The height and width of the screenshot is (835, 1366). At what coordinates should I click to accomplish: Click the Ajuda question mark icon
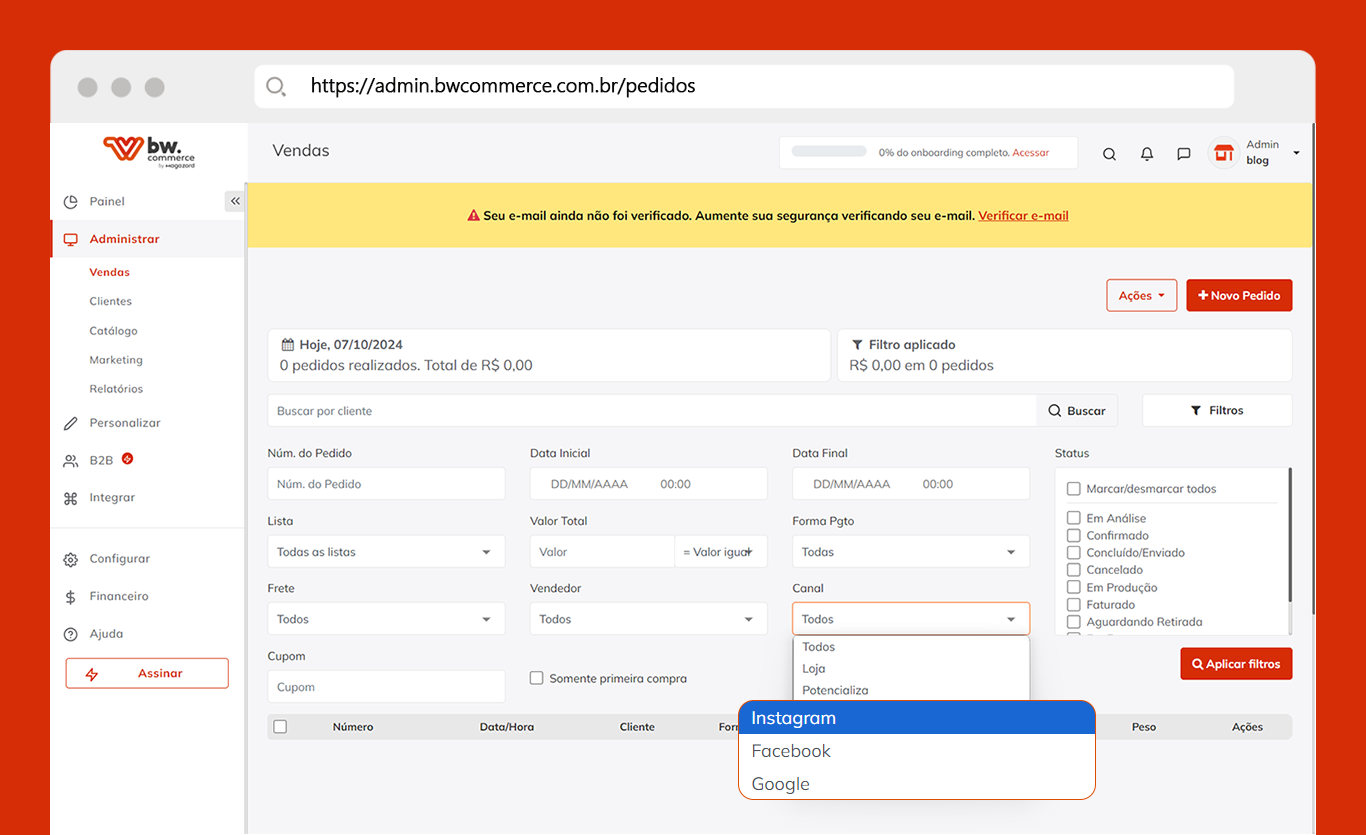pyautogui.click(x=70, y=634)
